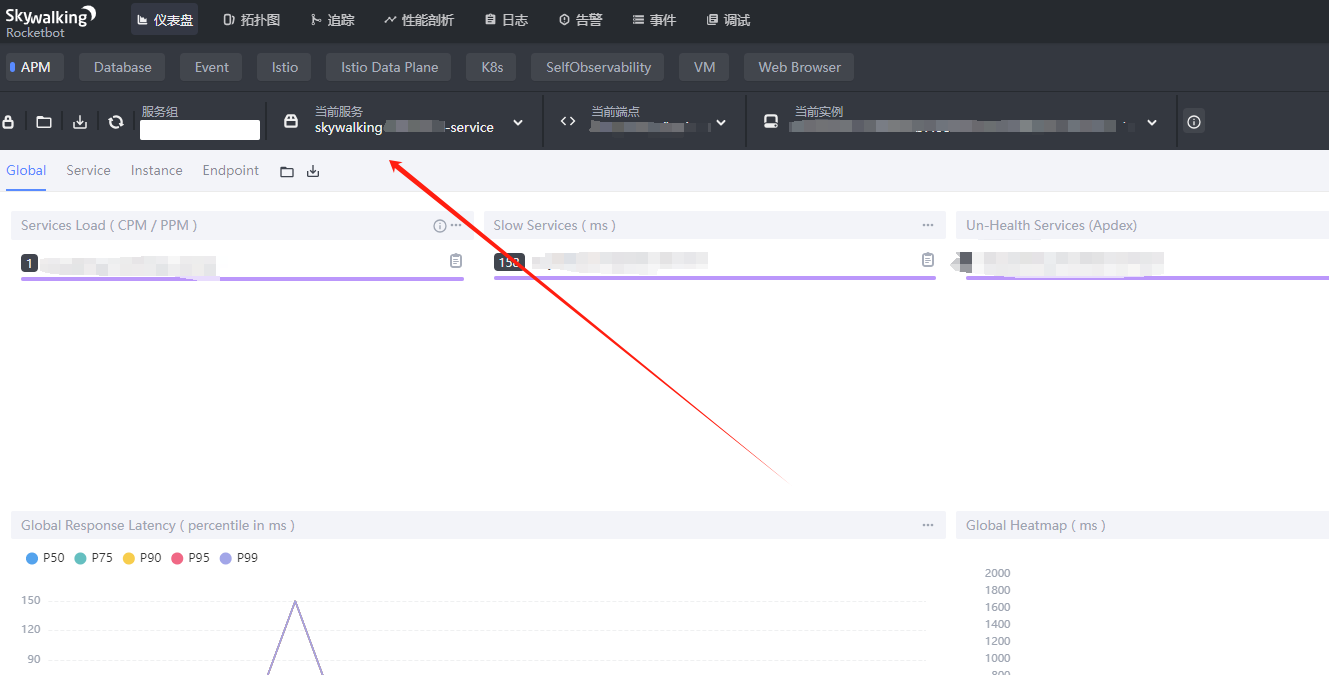Select the Service tab below the toolbar
Image resolution: width=1329 pixels, height=675 pixels.
(88, 170)
